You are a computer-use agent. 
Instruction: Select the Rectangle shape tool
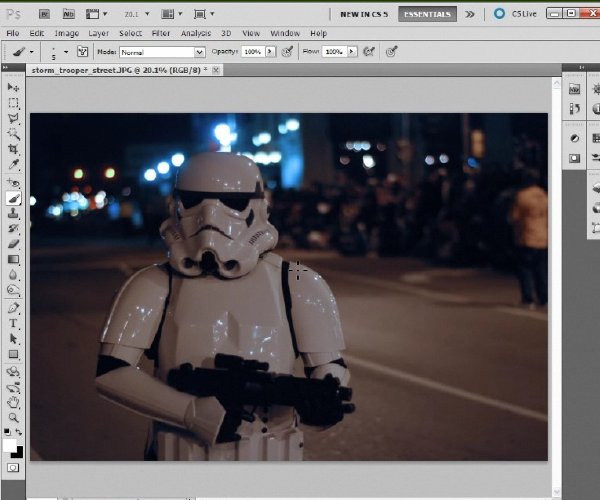(13, 354)
